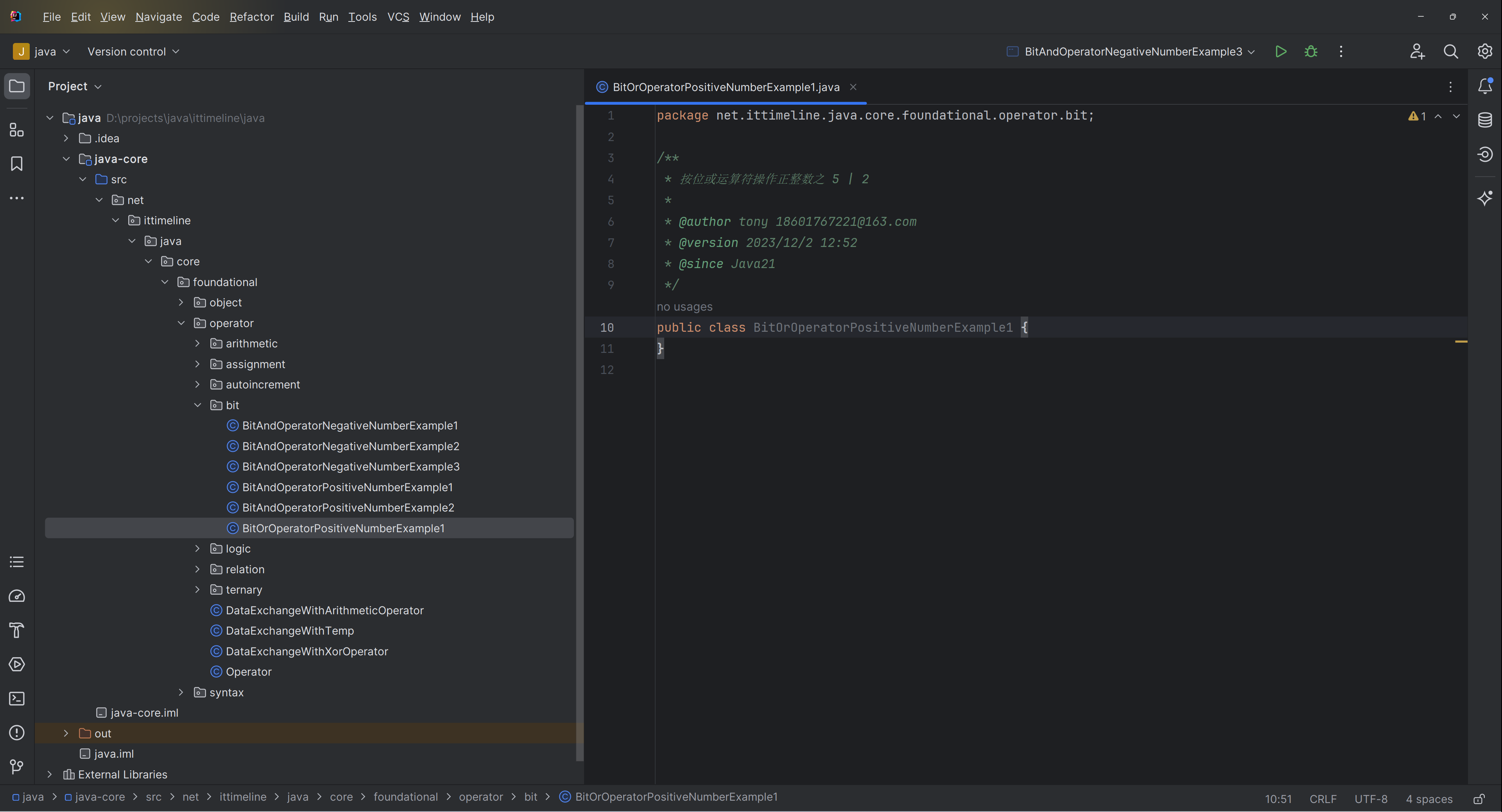
Task: Expand the logic package
Action: point(198,549)
